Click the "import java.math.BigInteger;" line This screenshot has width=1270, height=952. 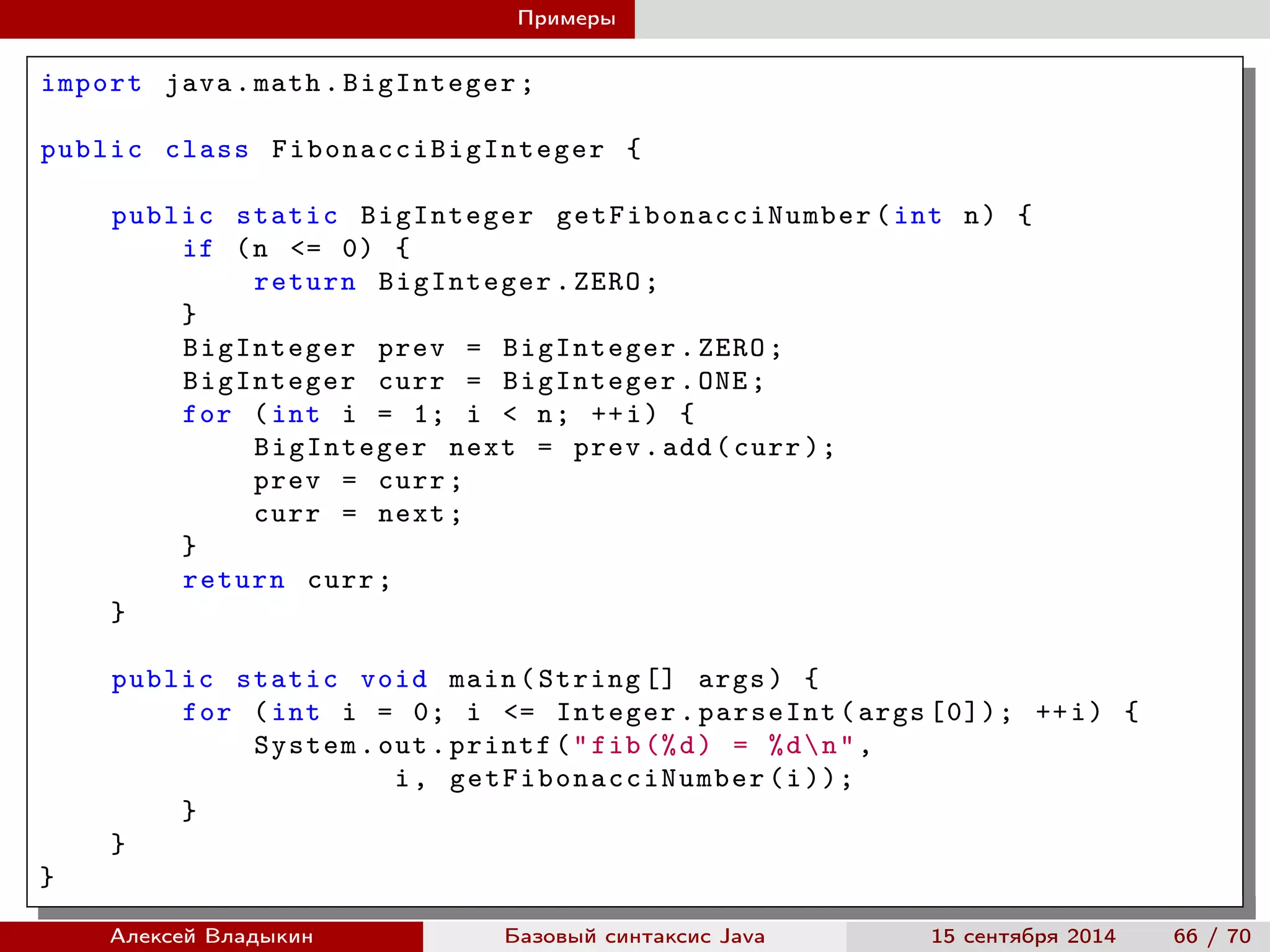click(x=286, y=84)
